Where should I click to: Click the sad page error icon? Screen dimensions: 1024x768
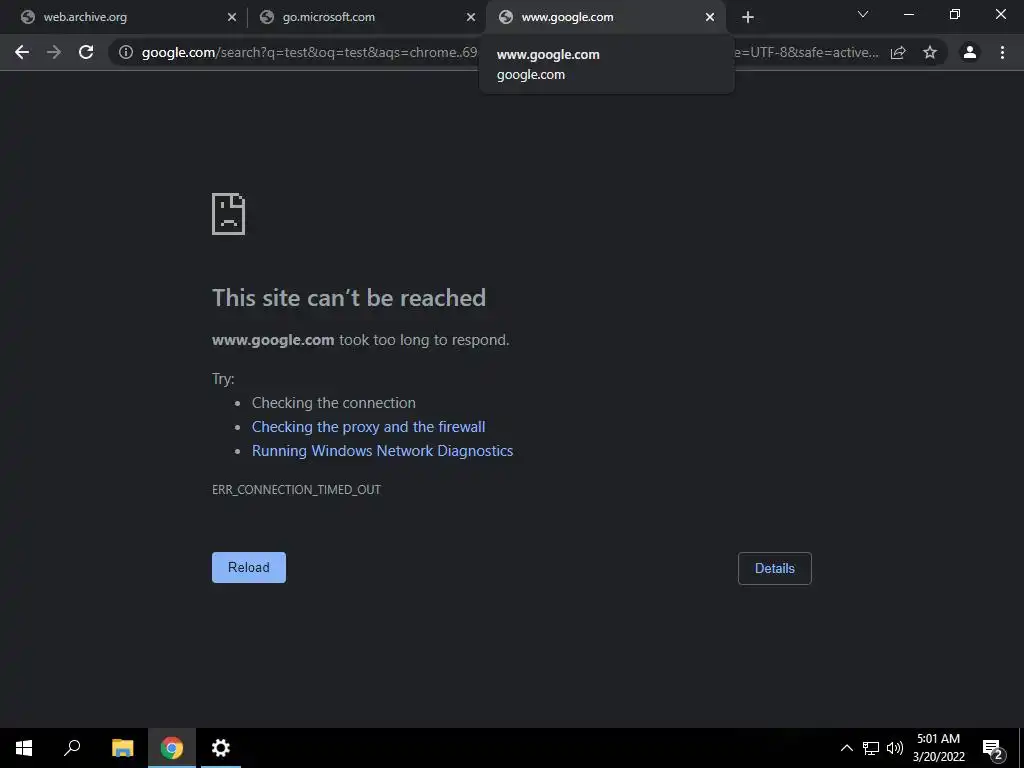229,214
